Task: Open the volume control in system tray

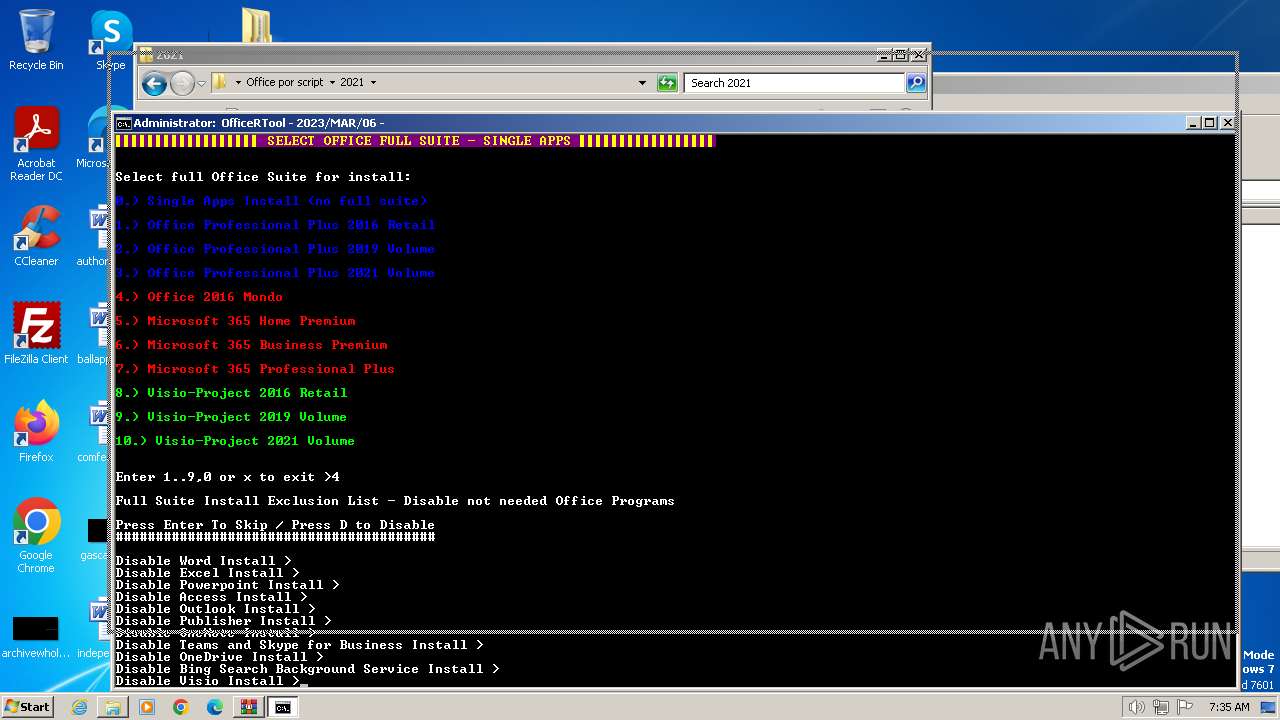Action: click(x=1136, y=707)
